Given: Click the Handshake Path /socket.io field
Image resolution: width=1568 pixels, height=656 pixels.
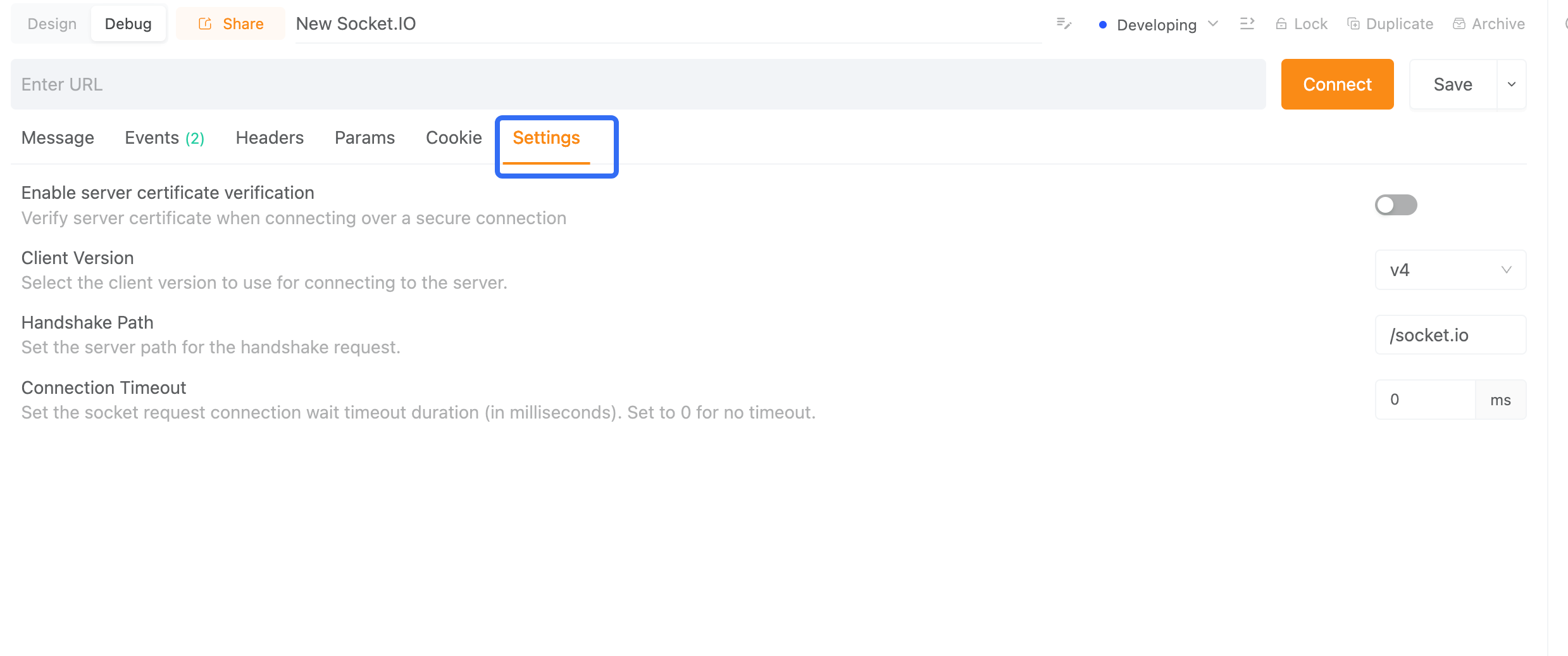Looking at the screenshot, I should pyautogui.click(x=1450, y=335).
